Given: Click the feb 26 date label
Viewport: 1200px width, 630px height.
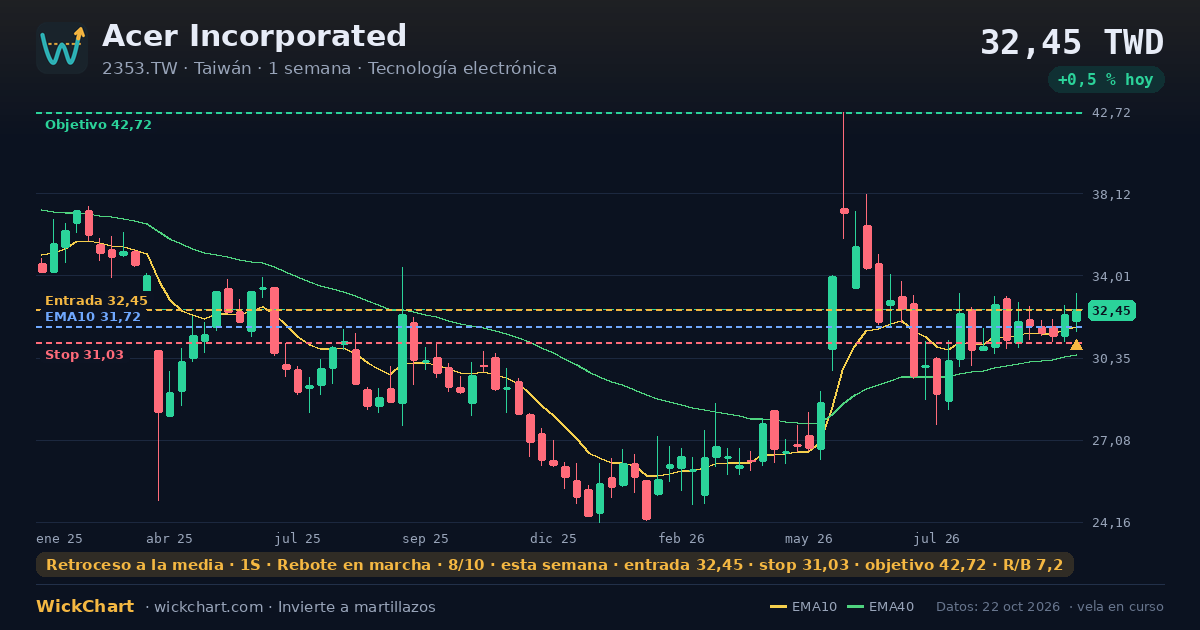Looking at the screenshot, I should tap(681, 539).
